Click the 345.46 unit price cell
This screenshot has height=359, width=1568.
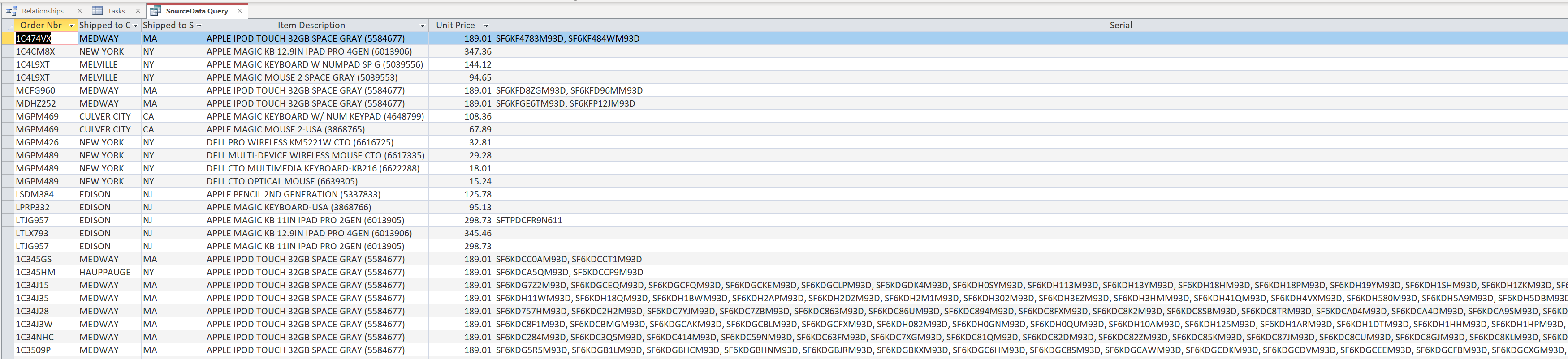click(461, 233)
